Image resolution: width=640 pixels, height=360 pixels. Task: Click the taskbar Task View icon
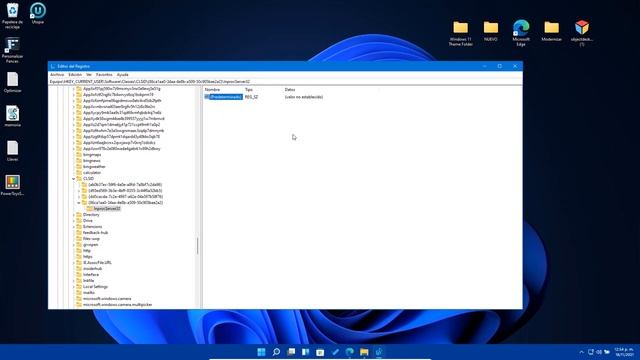(x=291, y=352)
